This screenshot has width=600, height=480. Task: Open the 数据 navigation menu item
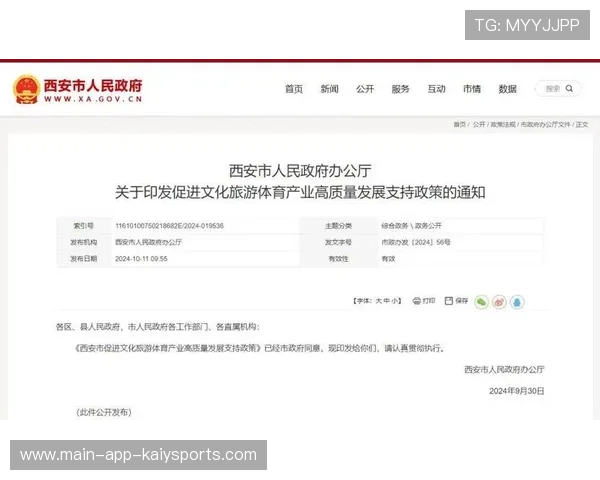pos(508,89)
